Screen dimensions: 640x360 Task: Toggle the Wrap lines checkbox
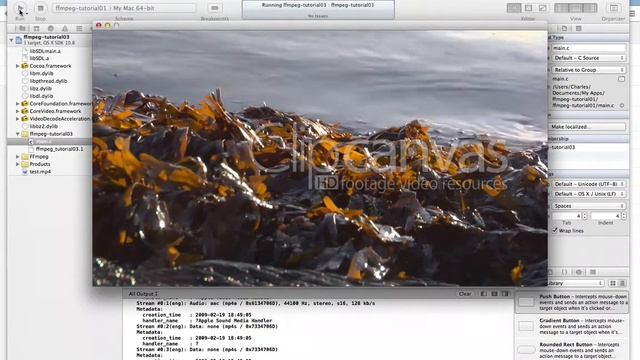coord(555,231)
